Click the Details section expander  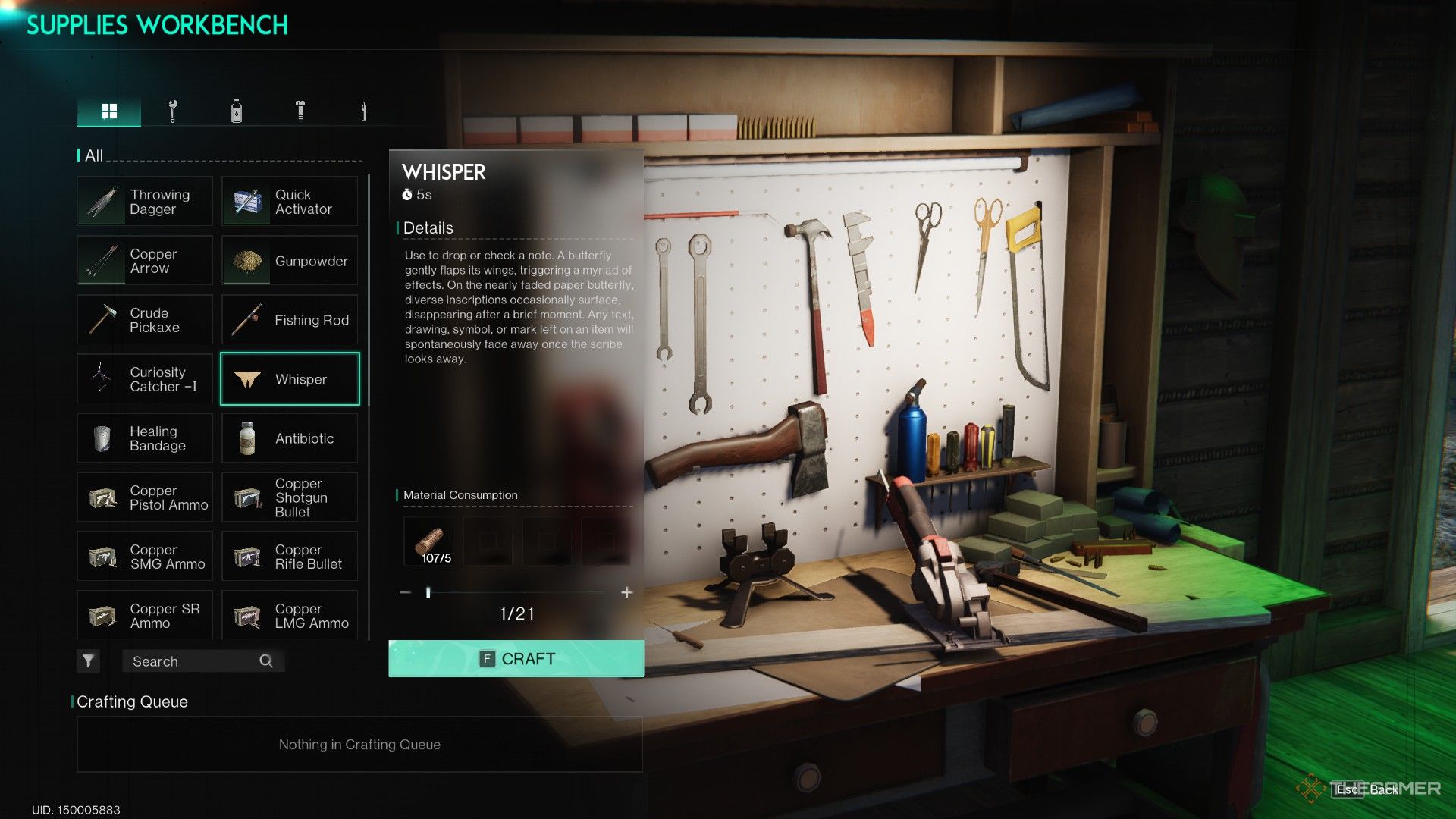click(x=428, y=228)
